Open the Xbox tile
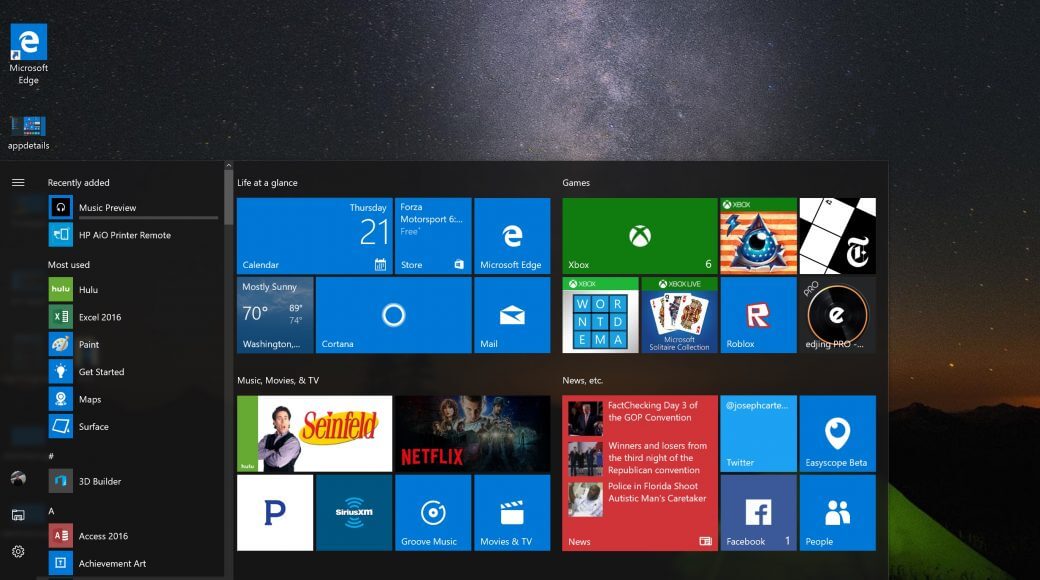This screenshot has width=1040, height=580. coord(639,236)
